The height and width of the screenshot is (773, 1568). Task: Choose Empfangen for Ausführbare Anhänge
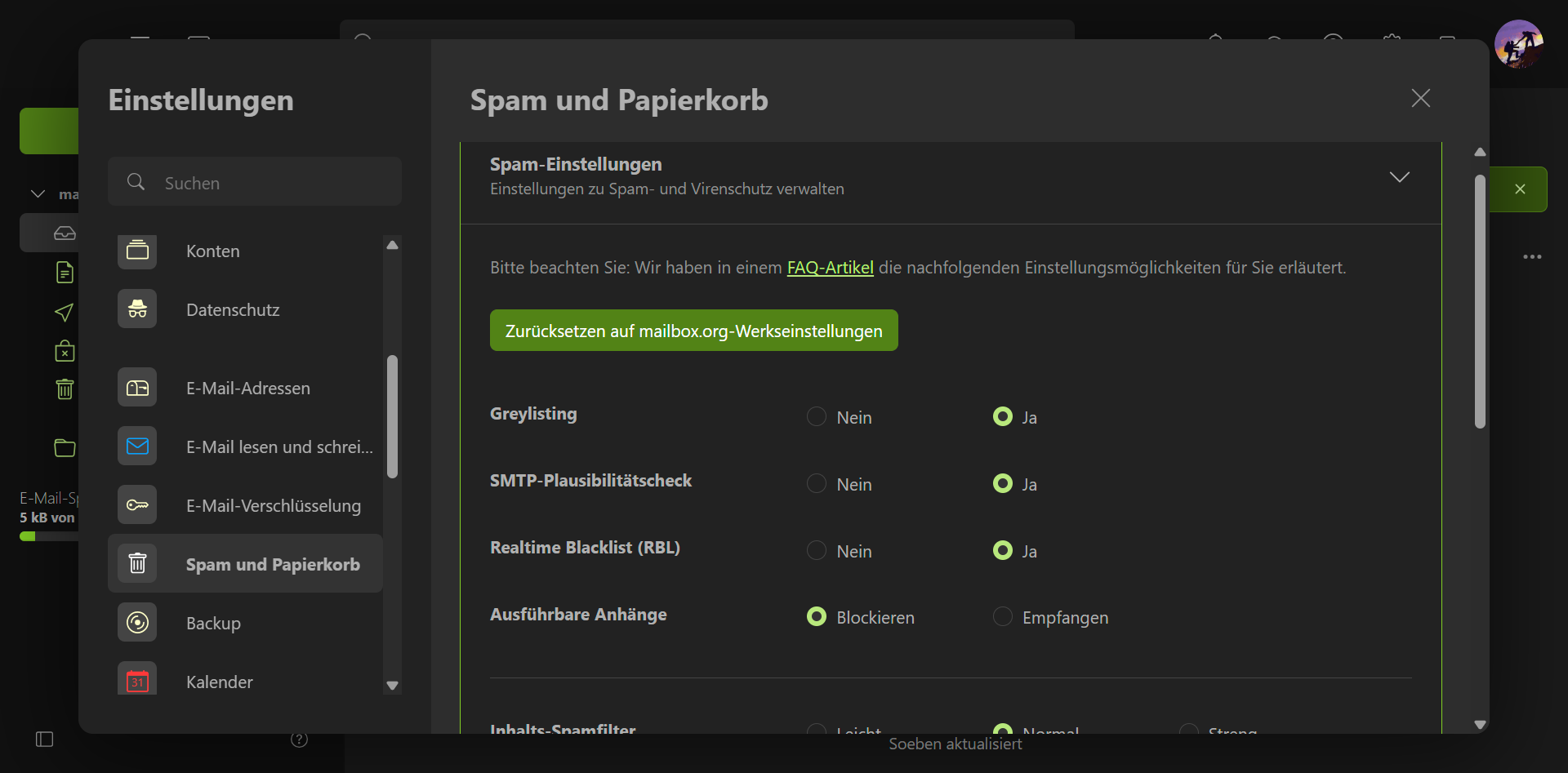click(1002, 616)
